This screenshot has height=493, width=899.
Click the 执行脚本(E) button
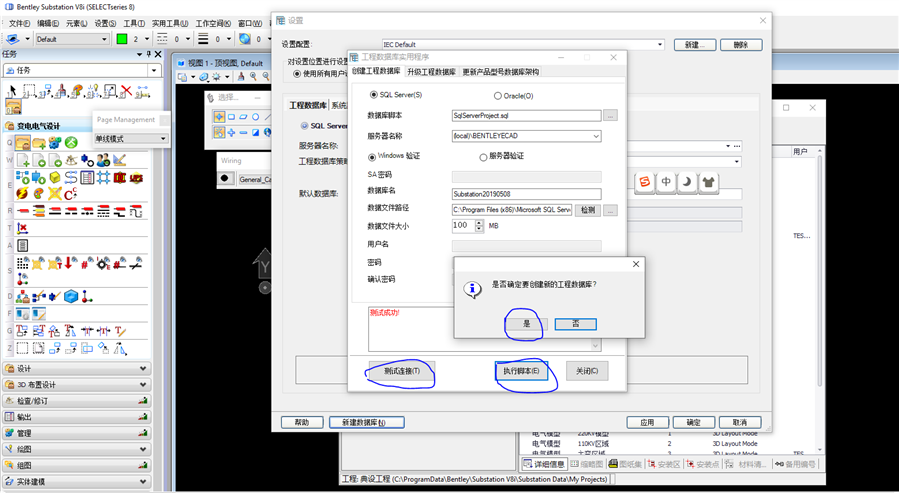(521, 371)
